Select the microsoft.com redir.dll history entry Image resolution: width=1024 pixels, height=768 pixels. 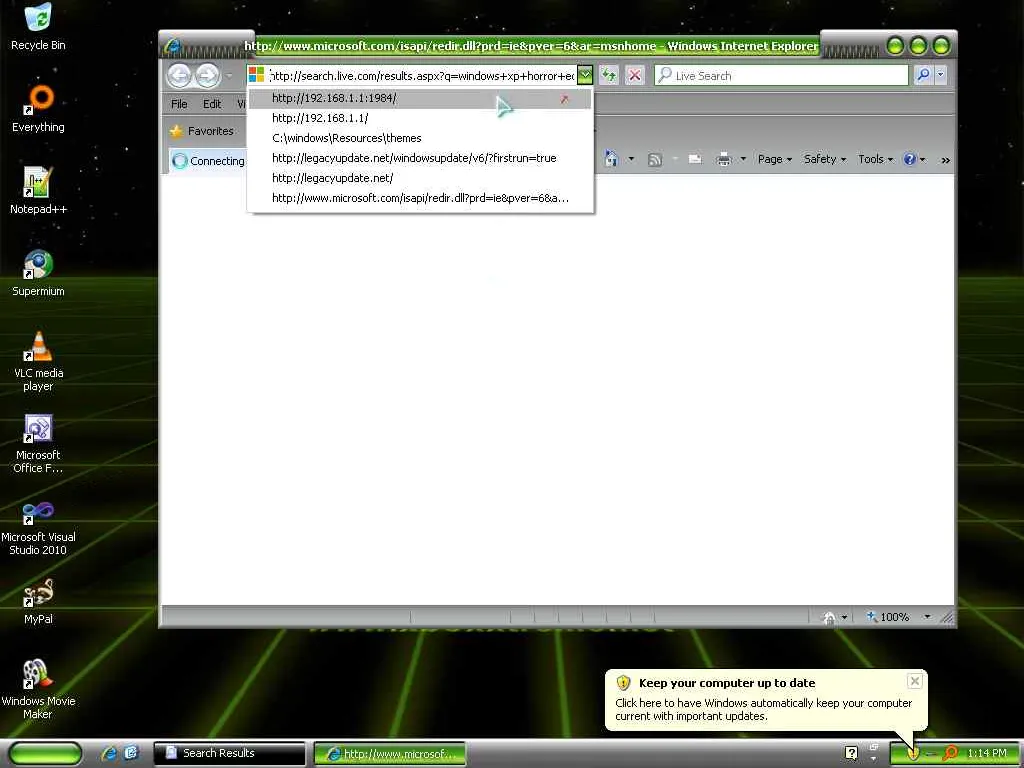[x=419, y=198]
